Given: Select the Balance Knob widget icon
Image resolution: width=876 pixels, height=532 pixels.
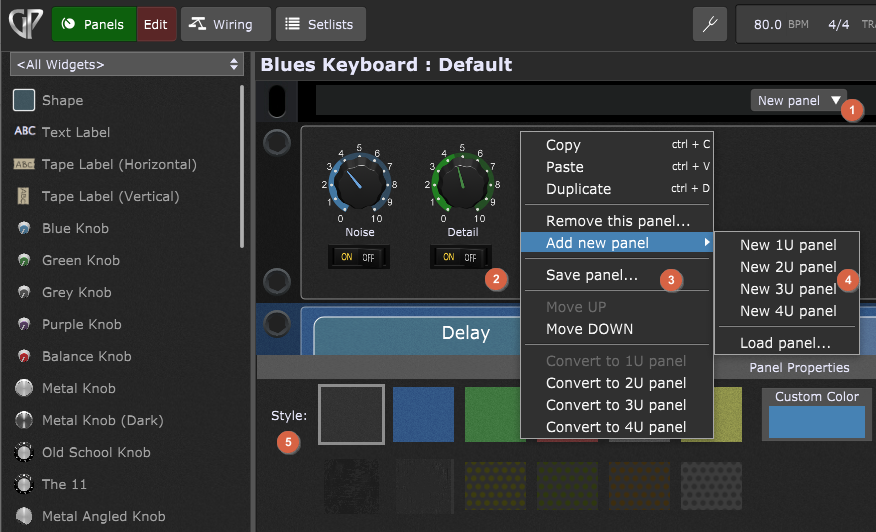Looking at the screenshot, I should (24, 356).
